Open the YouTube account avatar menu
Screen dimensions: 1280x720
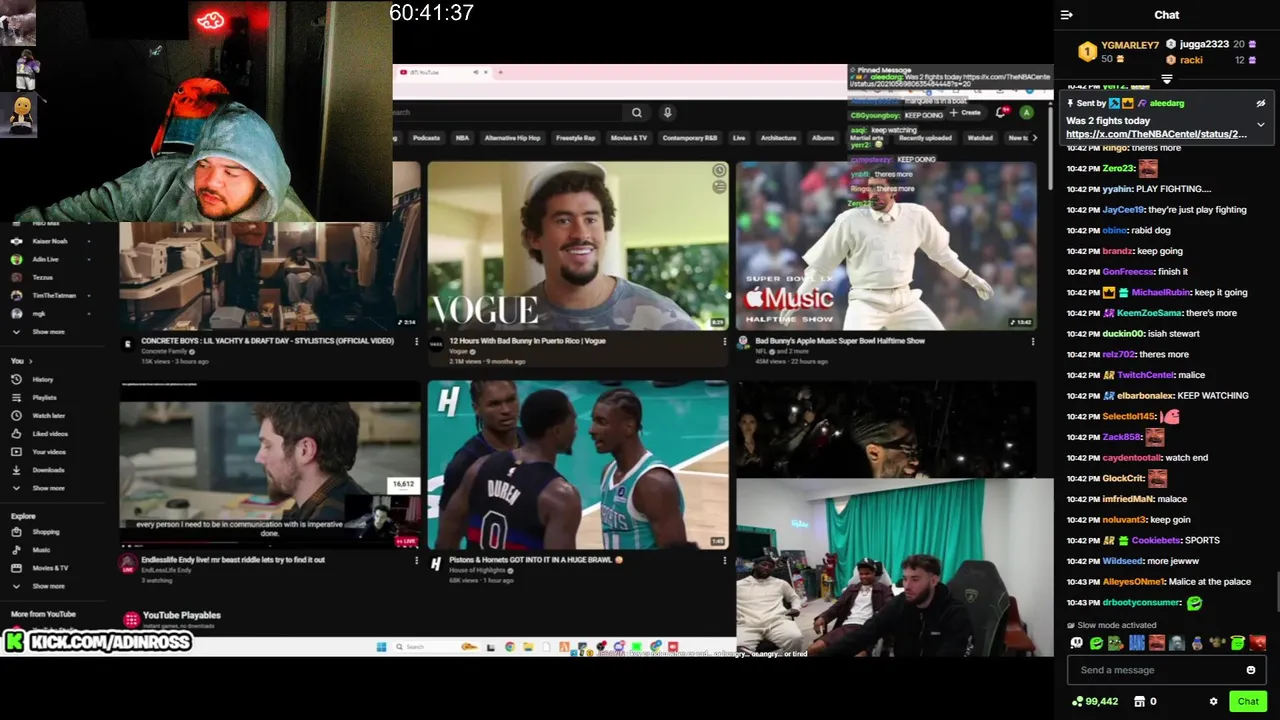pos(1026,113)
